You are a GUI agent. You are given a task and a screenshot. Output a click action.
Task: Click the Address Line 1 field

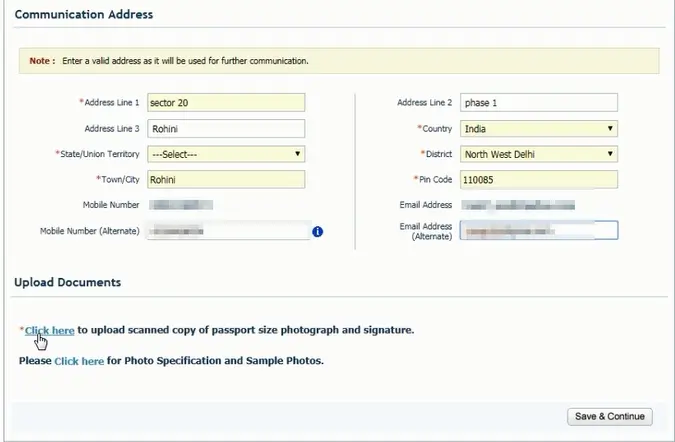coord(226,102)
